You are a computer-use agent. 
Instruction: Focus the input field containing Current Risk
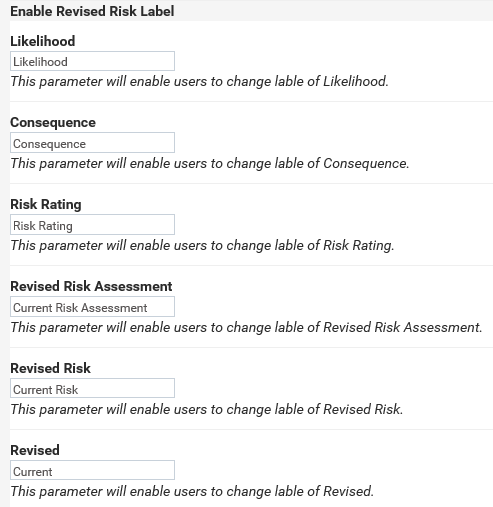coord(92,388)
